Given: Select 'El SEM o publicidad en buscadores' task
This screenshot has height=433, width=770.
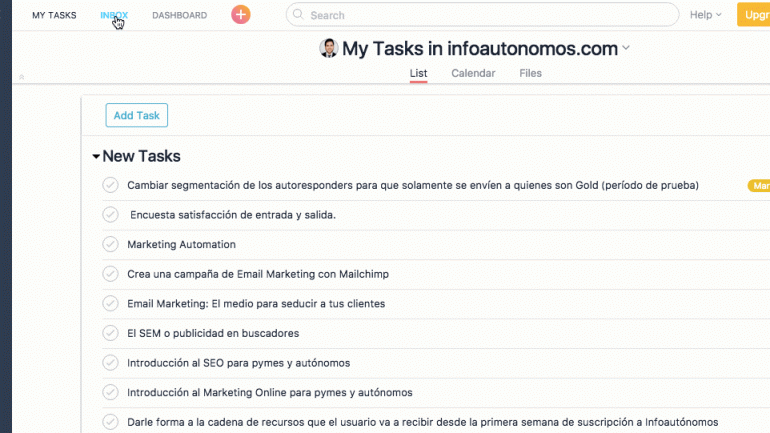Looking at the screenshot, I should pos(213,333).
